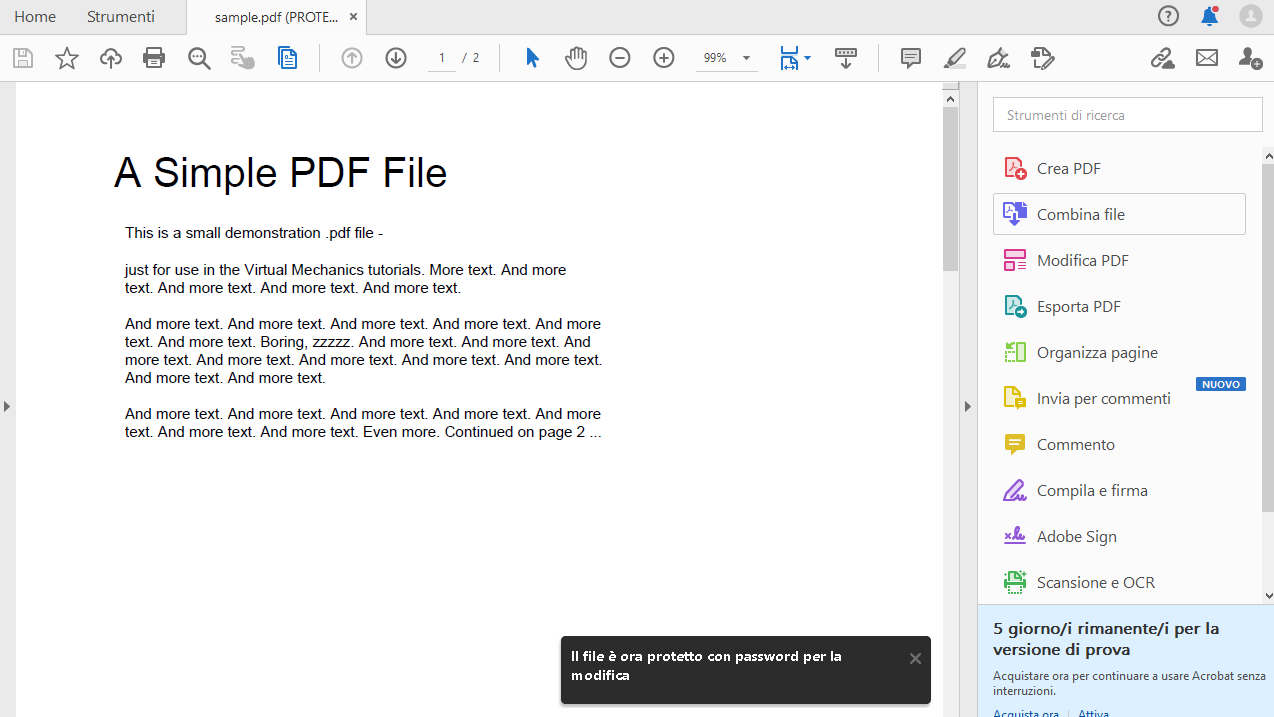Zoom out with the minus icon
Image resolution: width=1274 pixels, height=717 pixels.
tap(619, 58)
